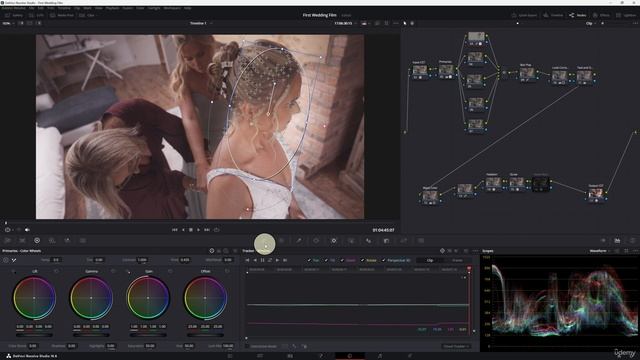Open the Tracker panel options menu
The width and height of the screenshot is (640, 360).
click(x=475, y=251)
